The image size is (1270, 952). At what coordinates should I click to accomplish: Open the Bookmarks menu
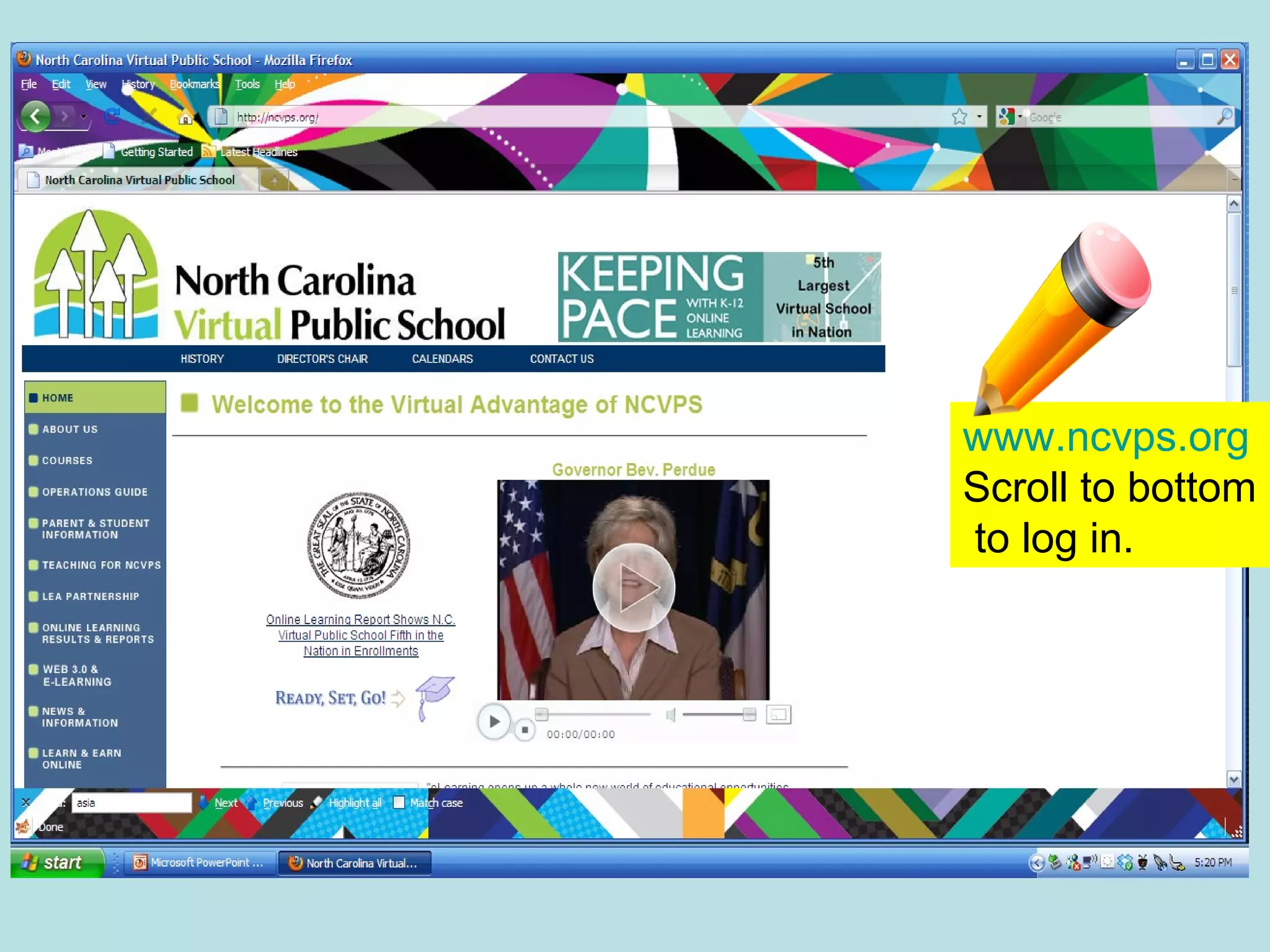(x=195, y=84)
